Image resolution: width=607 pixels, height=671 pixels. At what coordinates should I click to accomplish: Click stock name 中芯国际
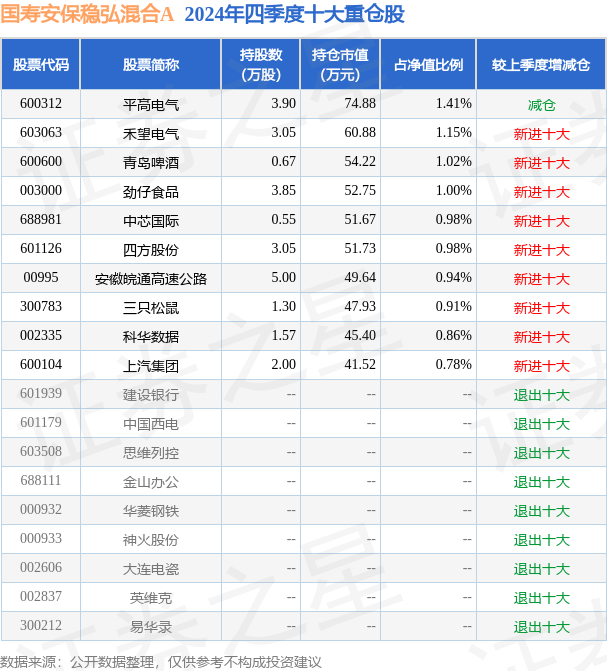[x=151, y=221]
